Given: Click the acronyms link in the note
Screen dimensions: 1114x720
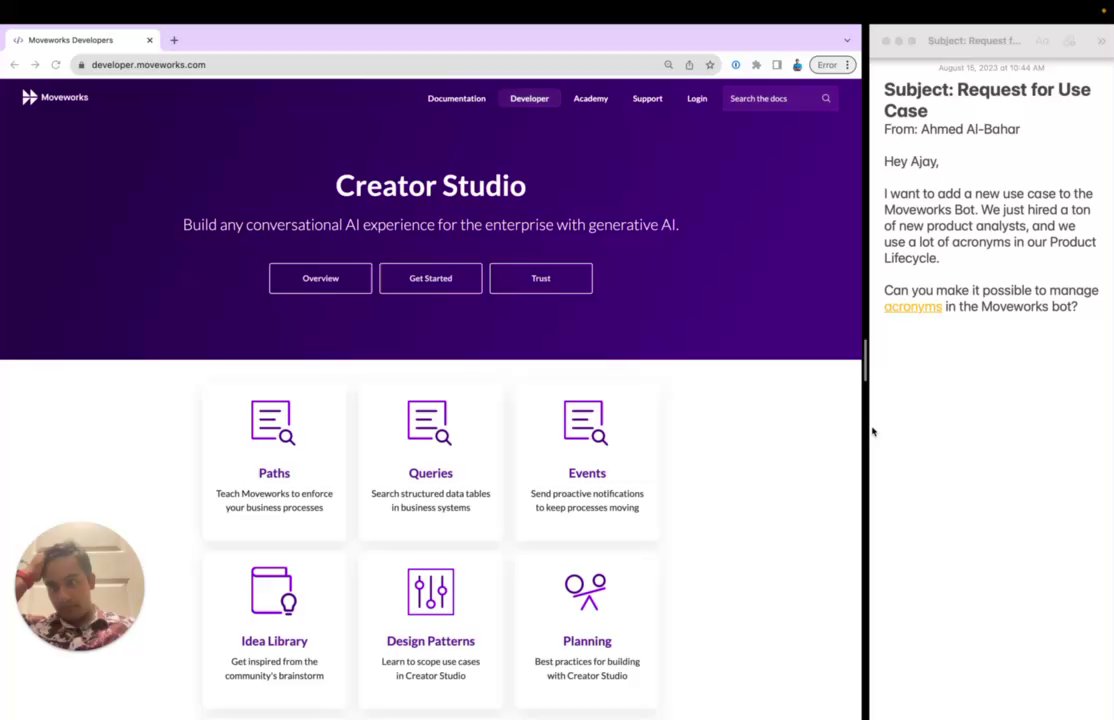Looking at the screenshot, I should 913,307.
